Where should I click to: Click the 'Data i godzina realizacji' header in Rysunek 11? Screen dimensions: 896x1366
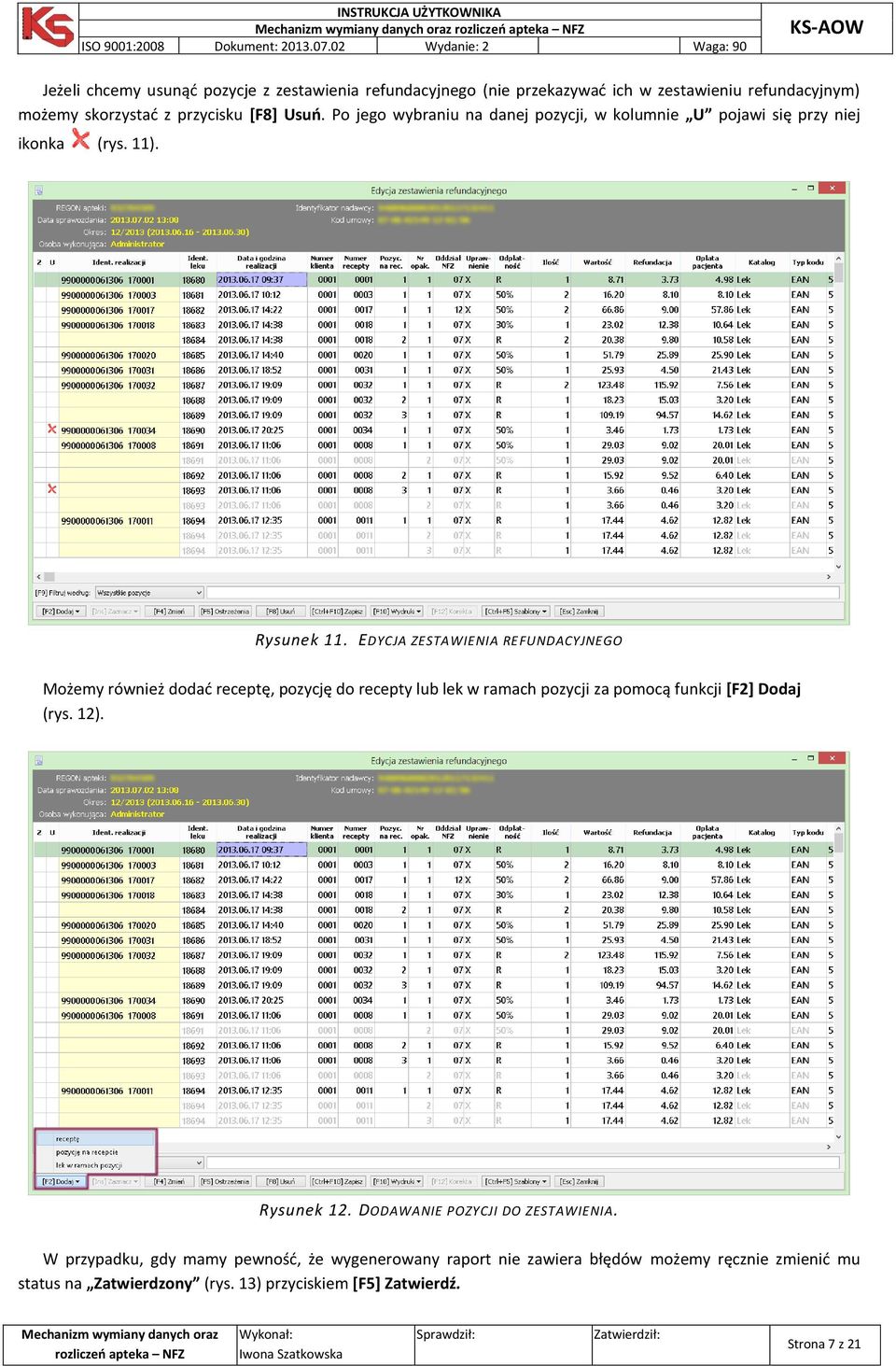point(261,262)
